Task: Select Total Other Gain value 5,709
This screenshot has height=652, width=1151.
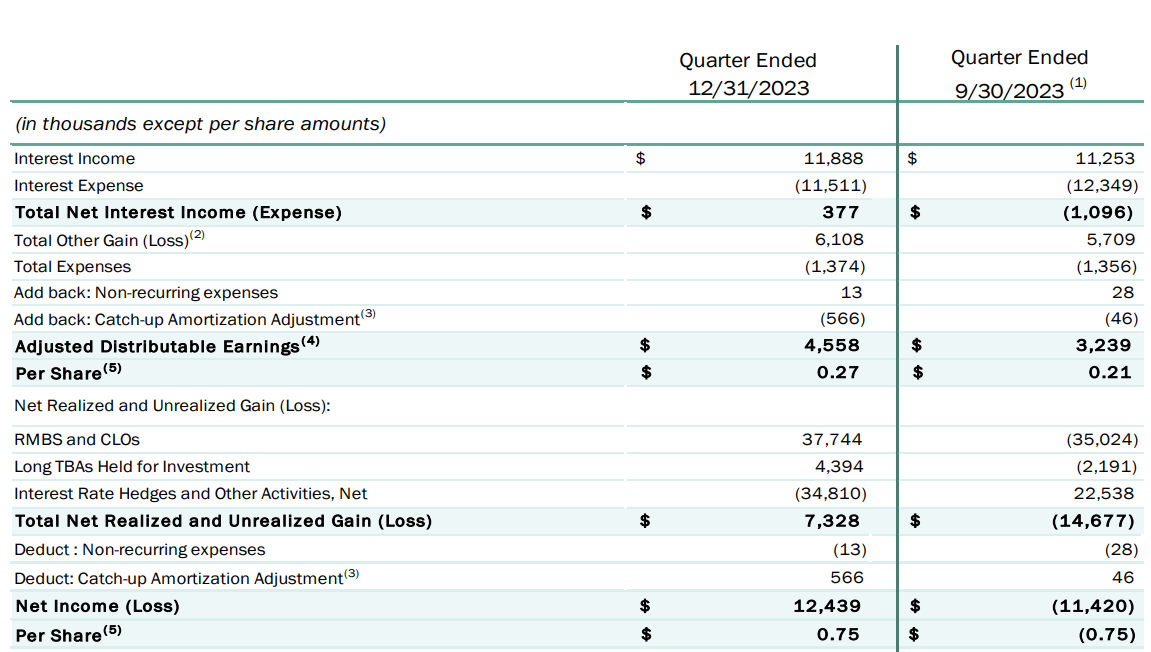Action: (1111, 239)
